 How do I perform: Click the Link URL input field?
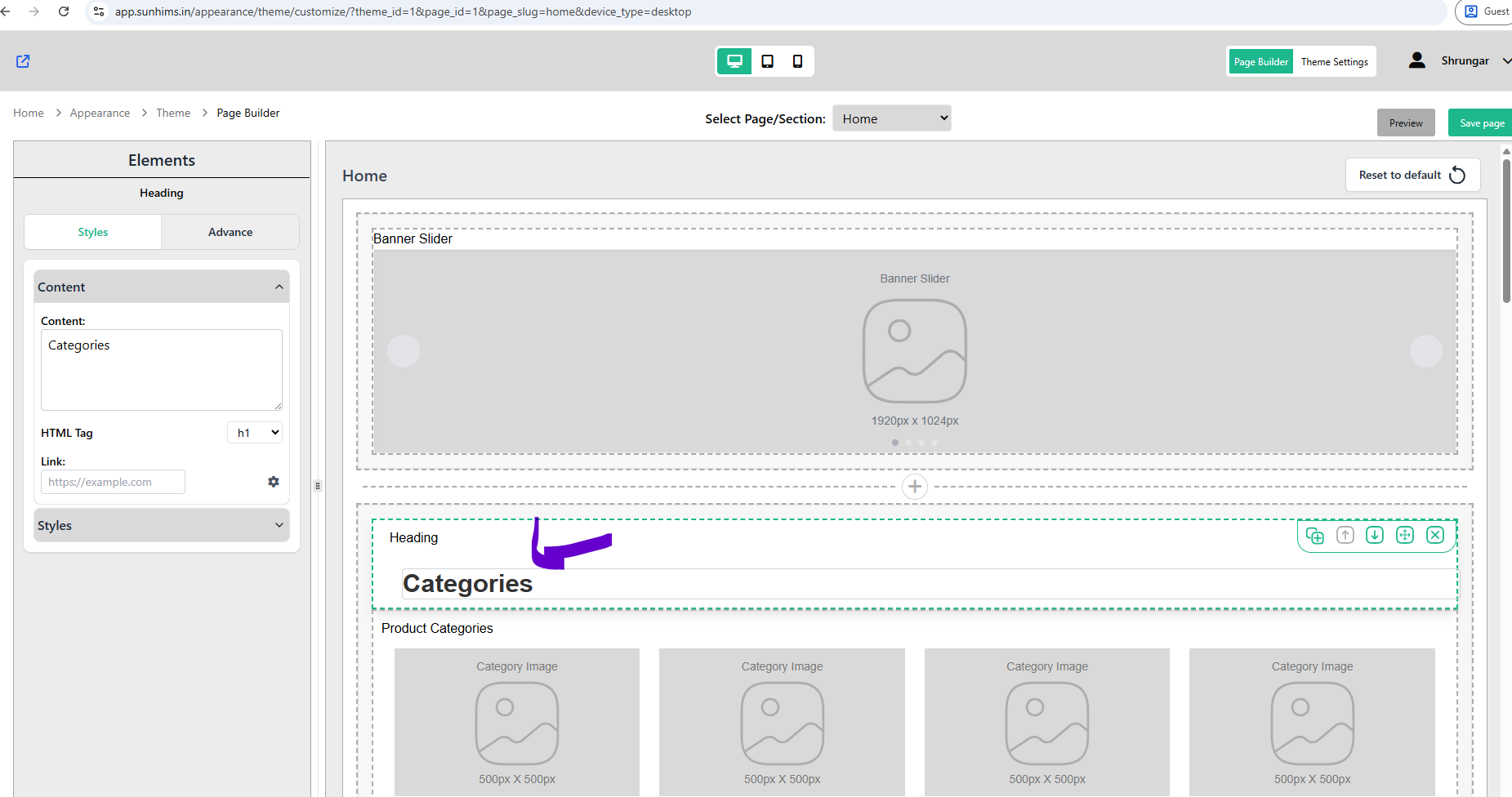pyautogui.click(x=113, y=482)
